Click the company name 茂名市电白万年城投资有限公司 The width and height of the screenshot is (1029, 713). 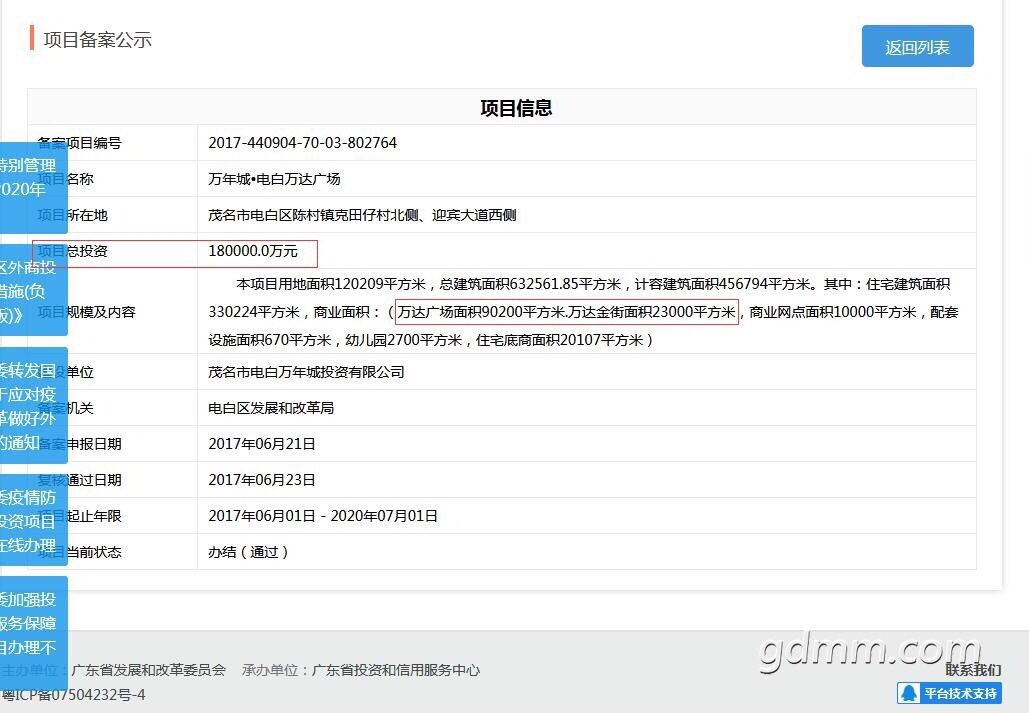(x=306, y=372)
